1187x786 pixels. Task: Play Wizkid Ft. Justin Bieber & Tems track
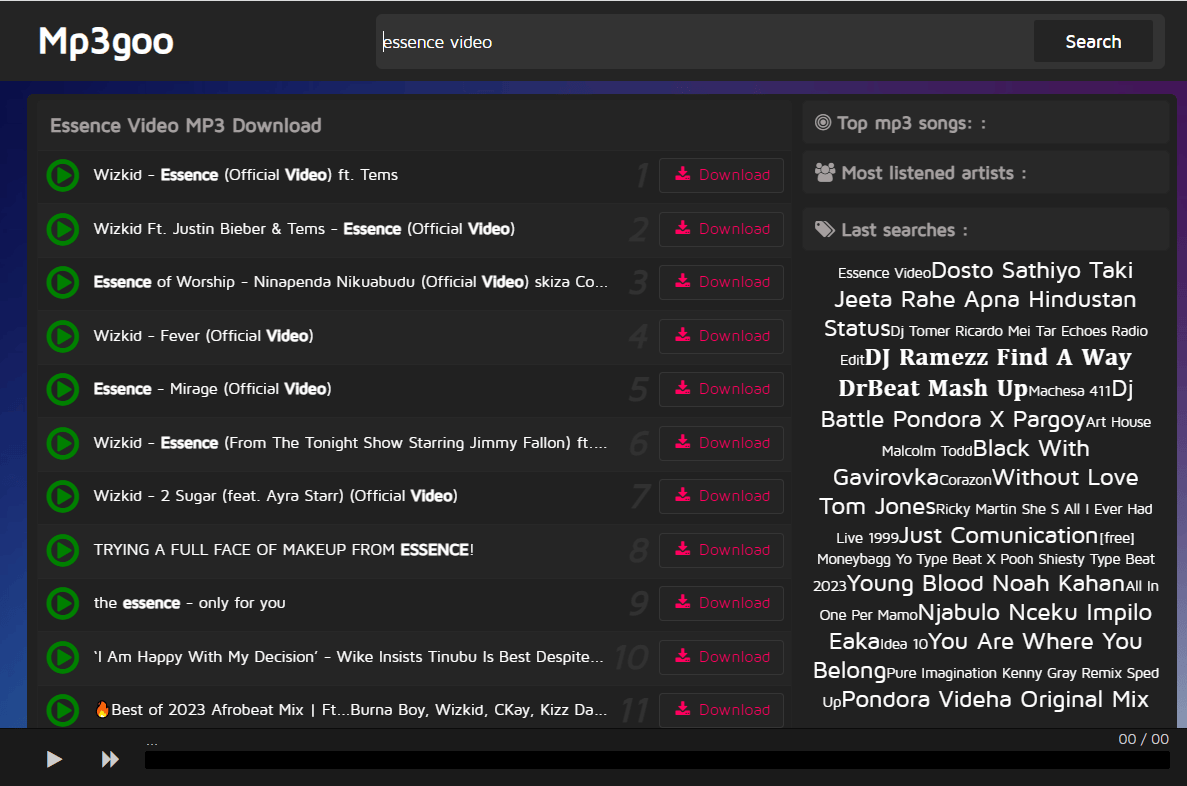63,229
